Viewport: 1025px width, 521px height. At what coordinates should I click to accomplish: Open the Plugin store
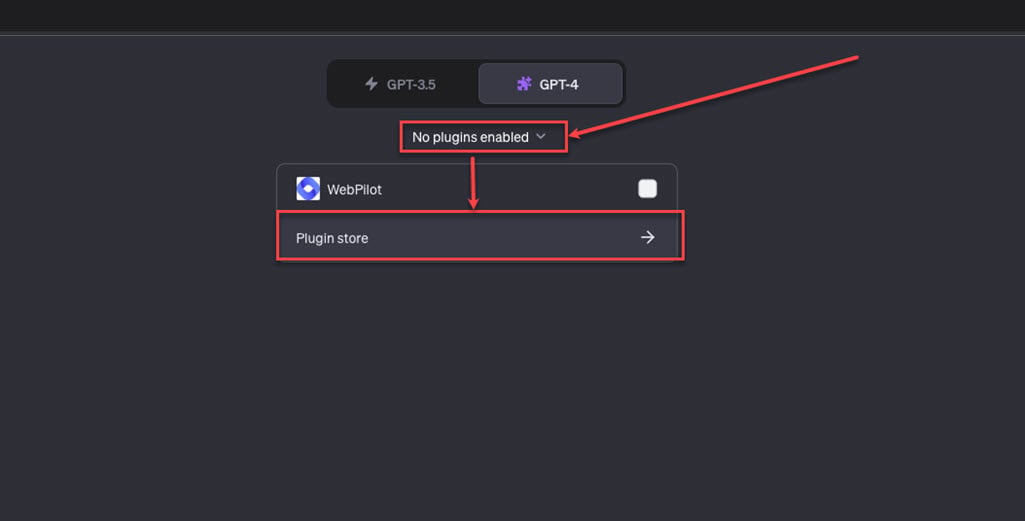coord(477,237)
